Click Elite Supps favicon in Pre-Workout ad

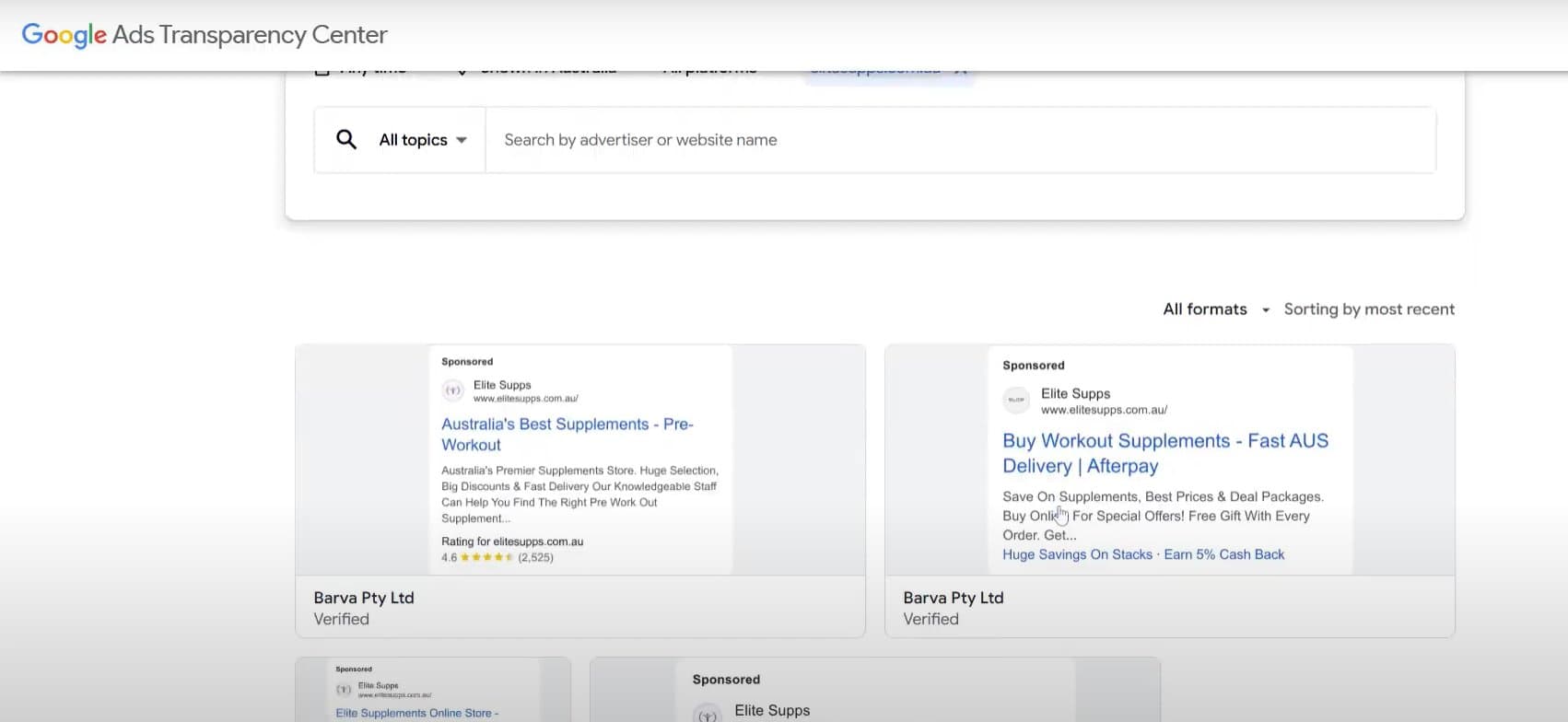(452, 390)
